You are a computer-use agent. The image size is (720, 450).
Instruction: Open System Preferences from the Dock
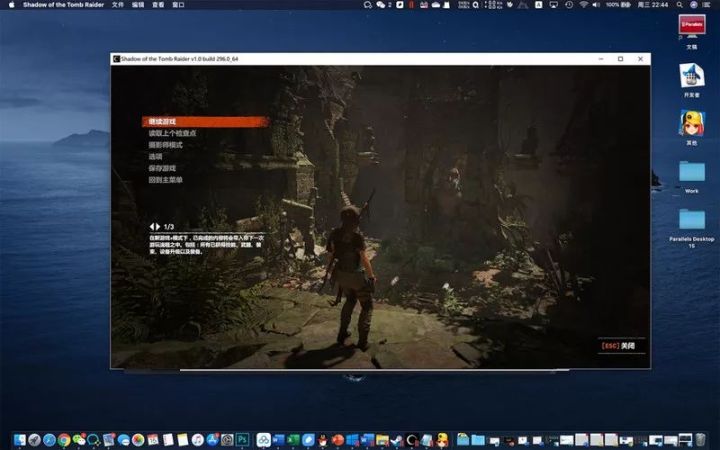coord(227,440)
